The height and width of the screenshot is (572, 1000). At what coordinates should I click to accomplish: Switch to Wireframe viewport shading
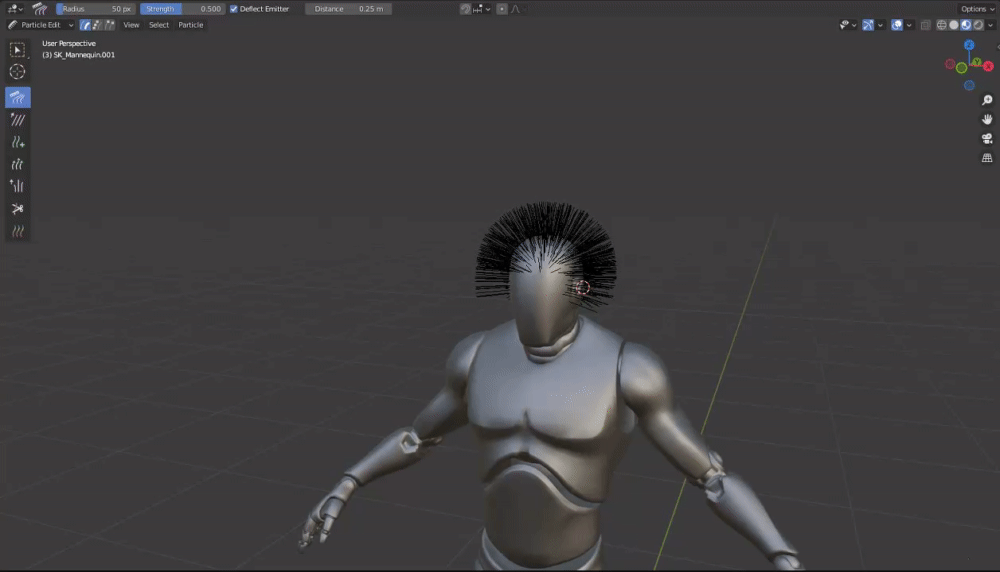click(x=941, y=25)
